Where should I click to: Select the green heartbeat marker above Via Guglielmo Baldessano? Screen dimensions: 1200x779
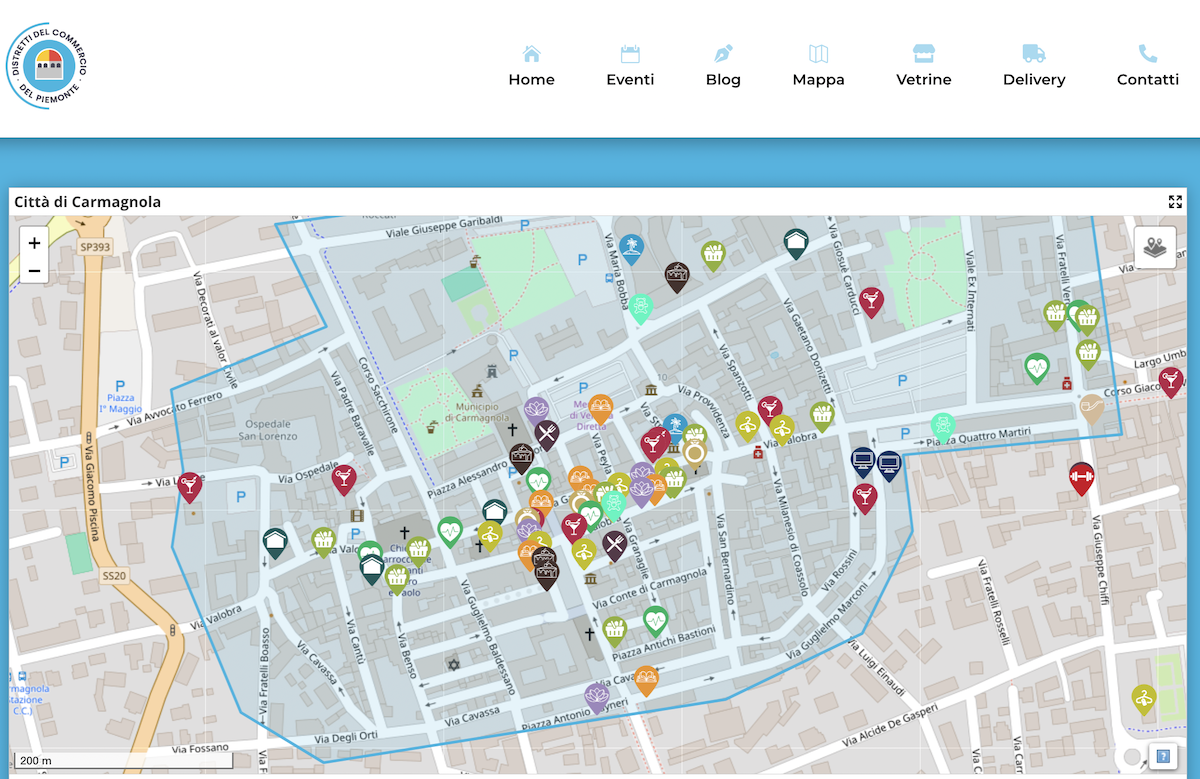point(450,531)
